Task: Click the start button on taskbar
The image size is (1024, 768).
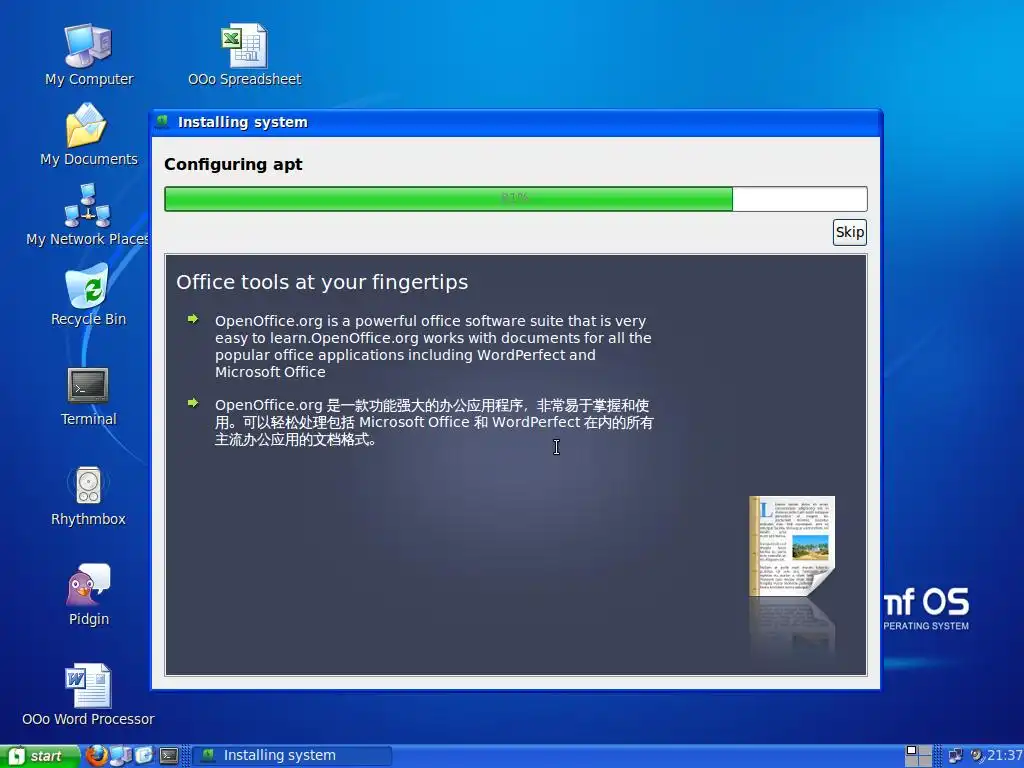Action: [x=40, y=756]
